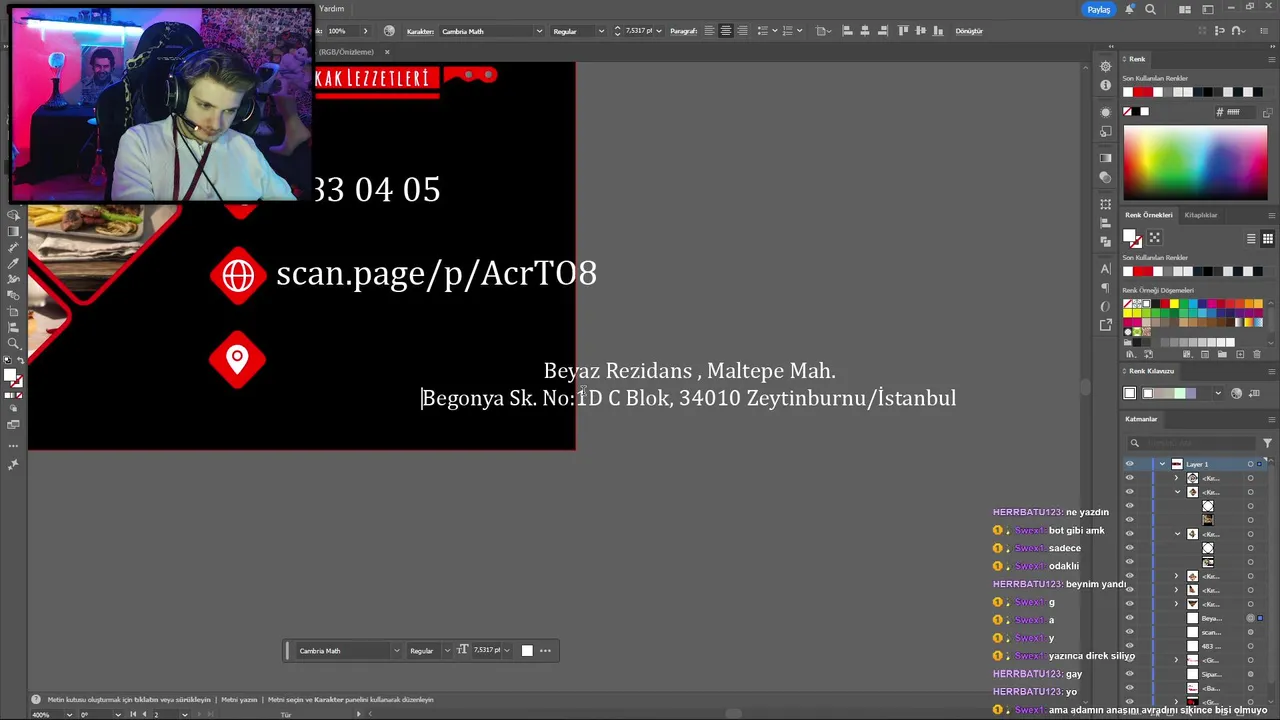Open the Pathfinder panel icon in dock
The width and height of the screenshot is (1280, 720).
tap(1105, 242)
